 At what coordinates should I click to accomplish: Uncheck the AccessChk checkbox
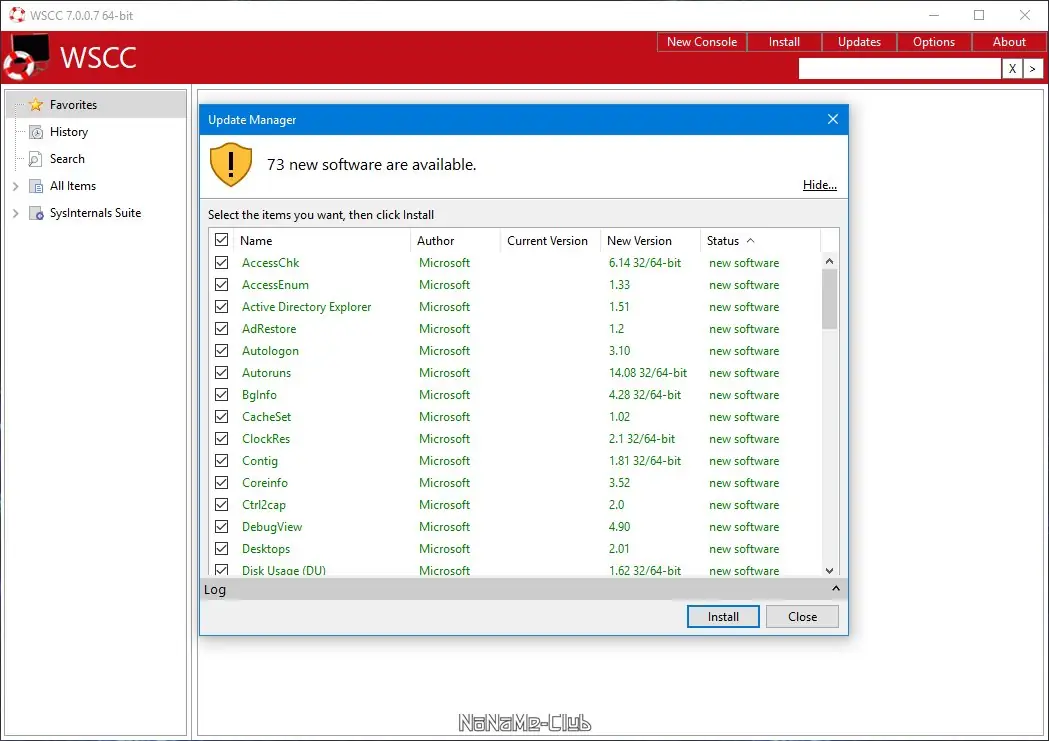click(221, 263)
